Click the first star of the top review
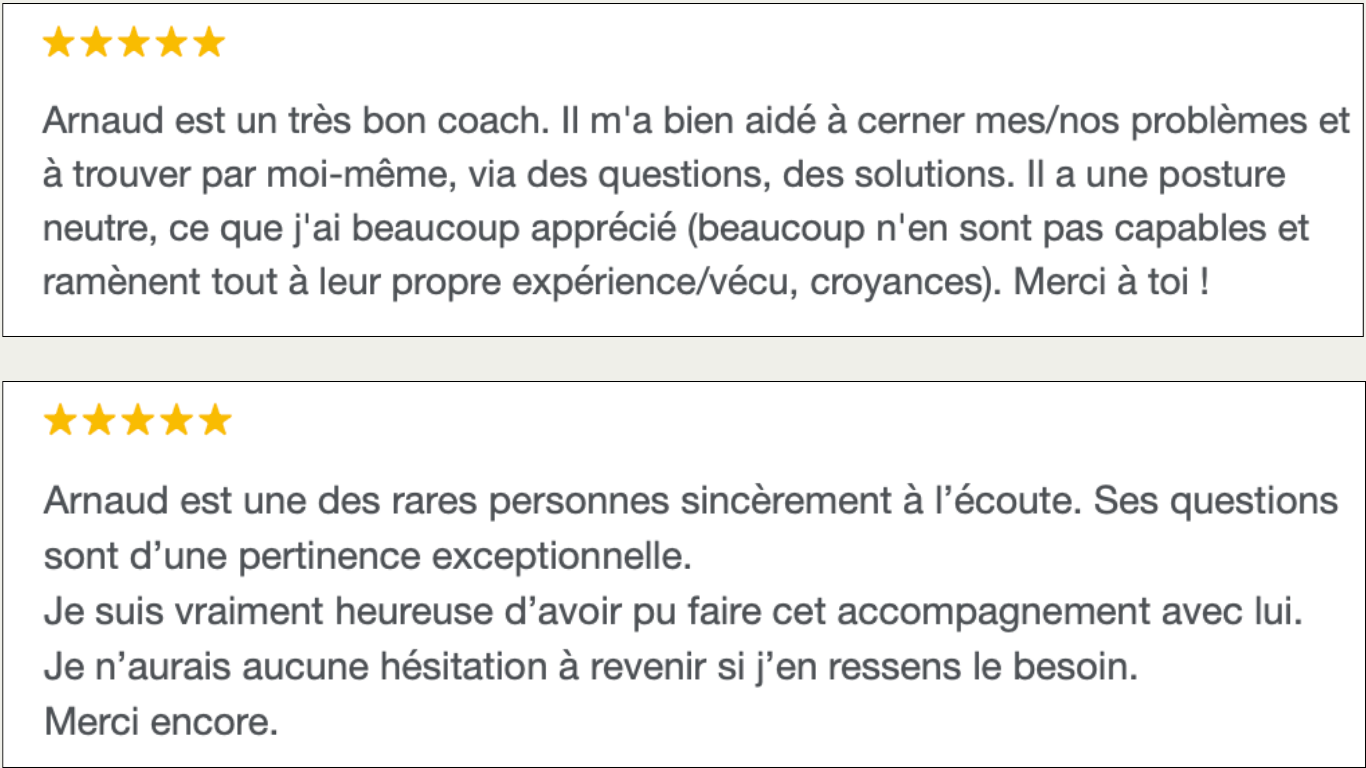 pos(59,43)
